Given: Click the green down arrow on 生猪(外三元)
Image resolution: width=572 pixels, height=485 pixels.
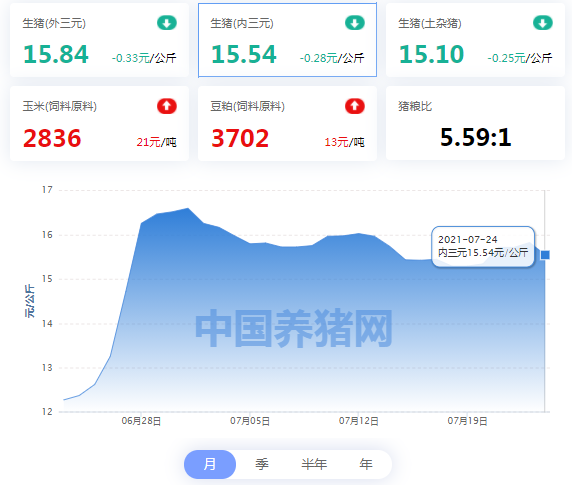Looking at the screenshot, I should pos(167,23).
